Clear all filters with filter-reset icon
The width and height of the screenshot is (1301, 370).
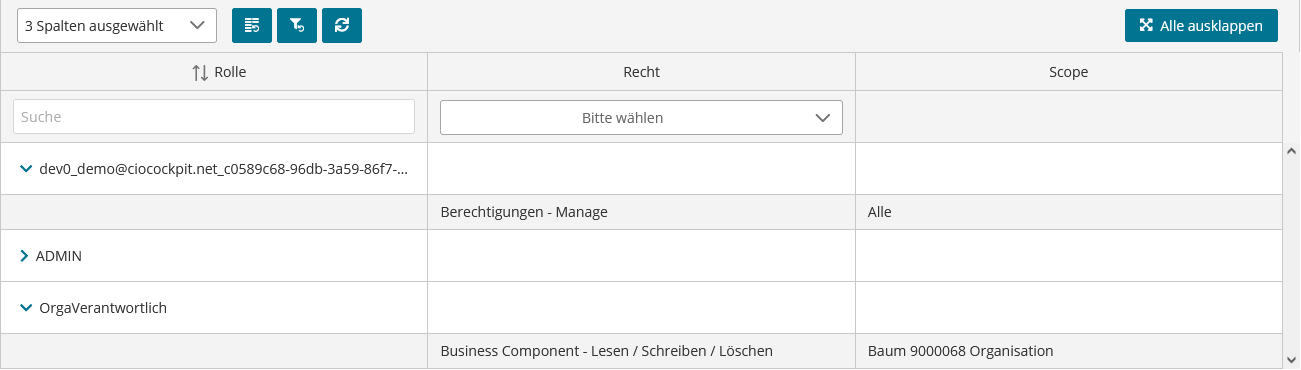297,26
